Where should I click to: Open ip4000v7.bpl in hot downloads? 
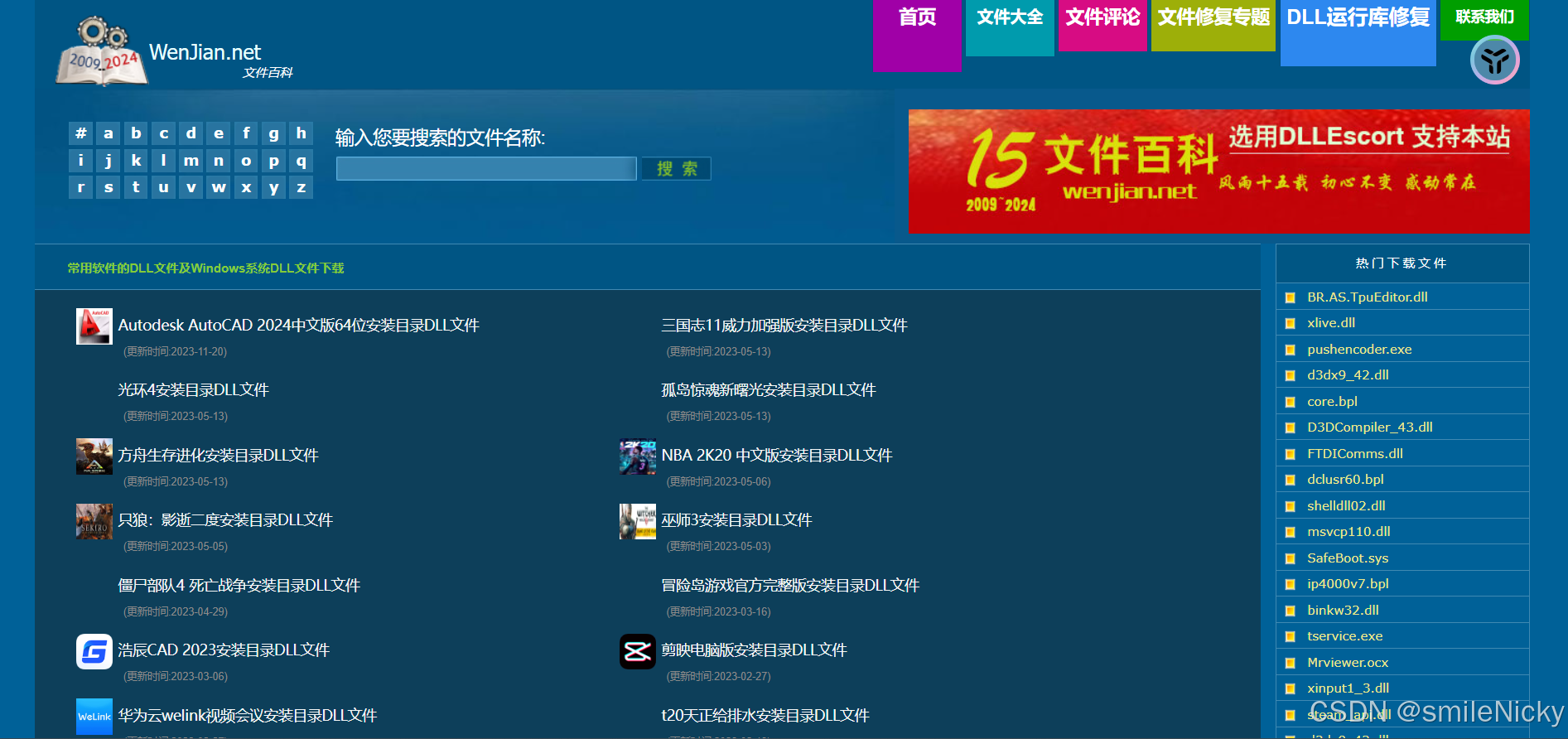1348,584
